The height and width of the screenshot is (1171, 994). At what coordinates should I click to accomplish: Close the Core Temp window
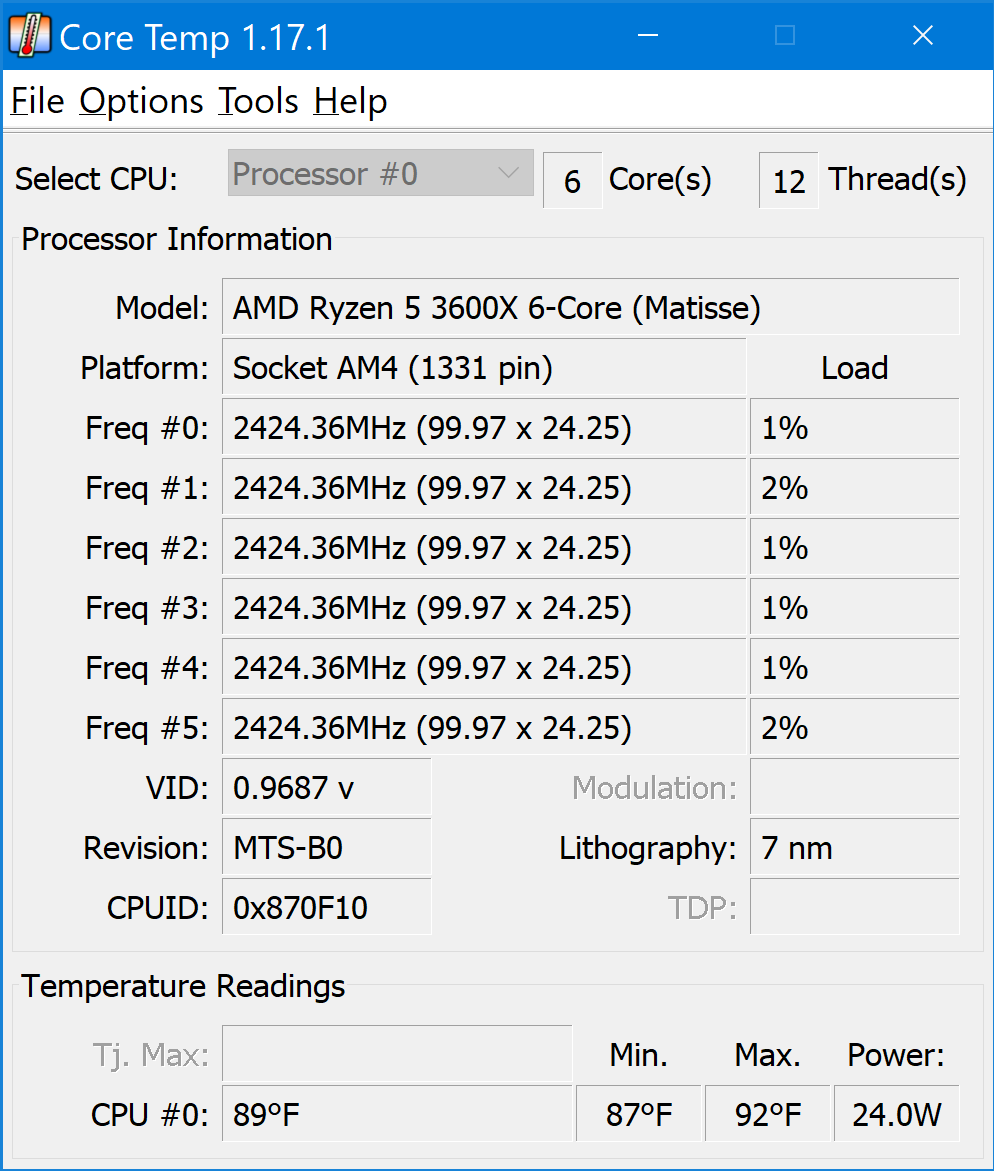tap(922, 35)
